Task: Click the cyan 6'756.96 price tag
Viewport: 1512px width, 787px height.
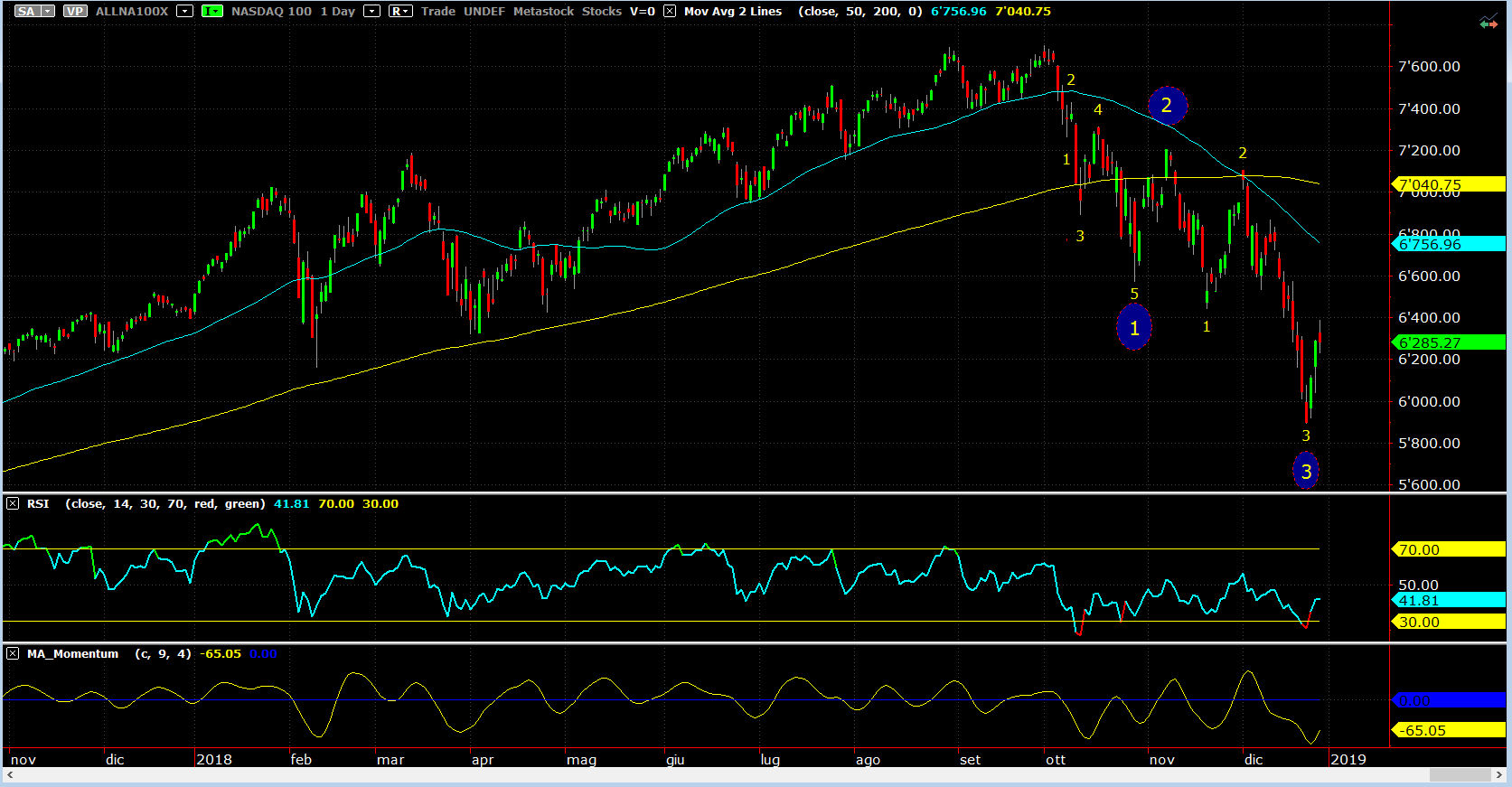Action: click(x=1445, y=244)
